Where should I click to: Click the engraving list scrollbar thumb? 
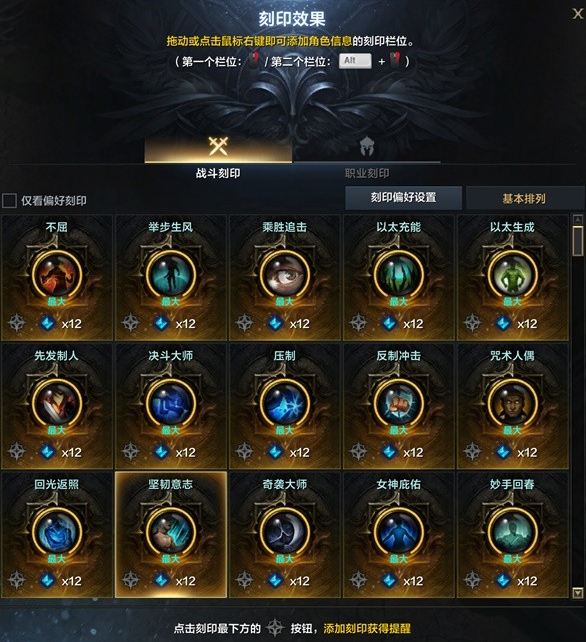(577, 241)
